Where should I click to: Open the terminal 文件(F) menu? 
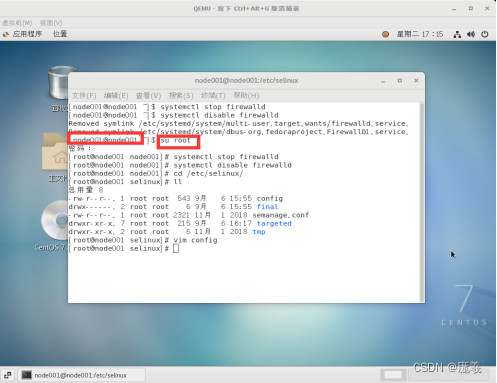[x=84, y=96]
